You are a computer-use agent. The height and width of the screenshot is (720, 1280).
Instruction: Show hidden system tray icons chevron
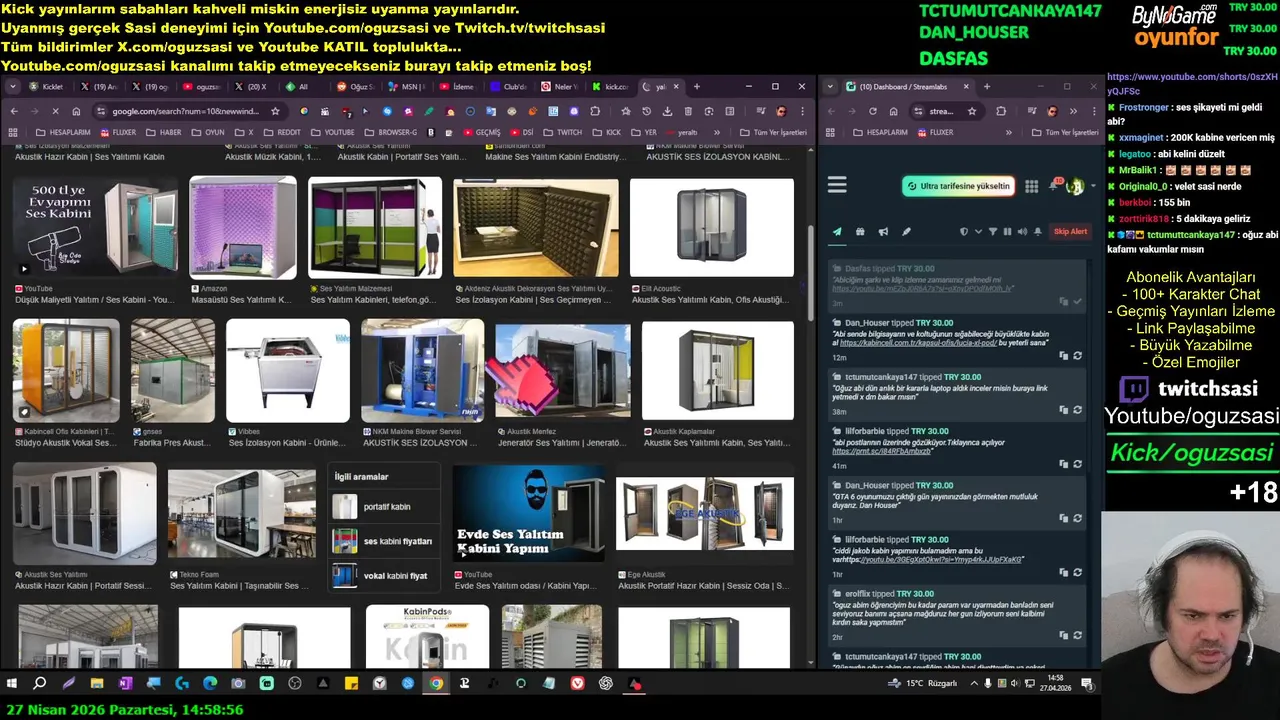(x=975, y=684)
